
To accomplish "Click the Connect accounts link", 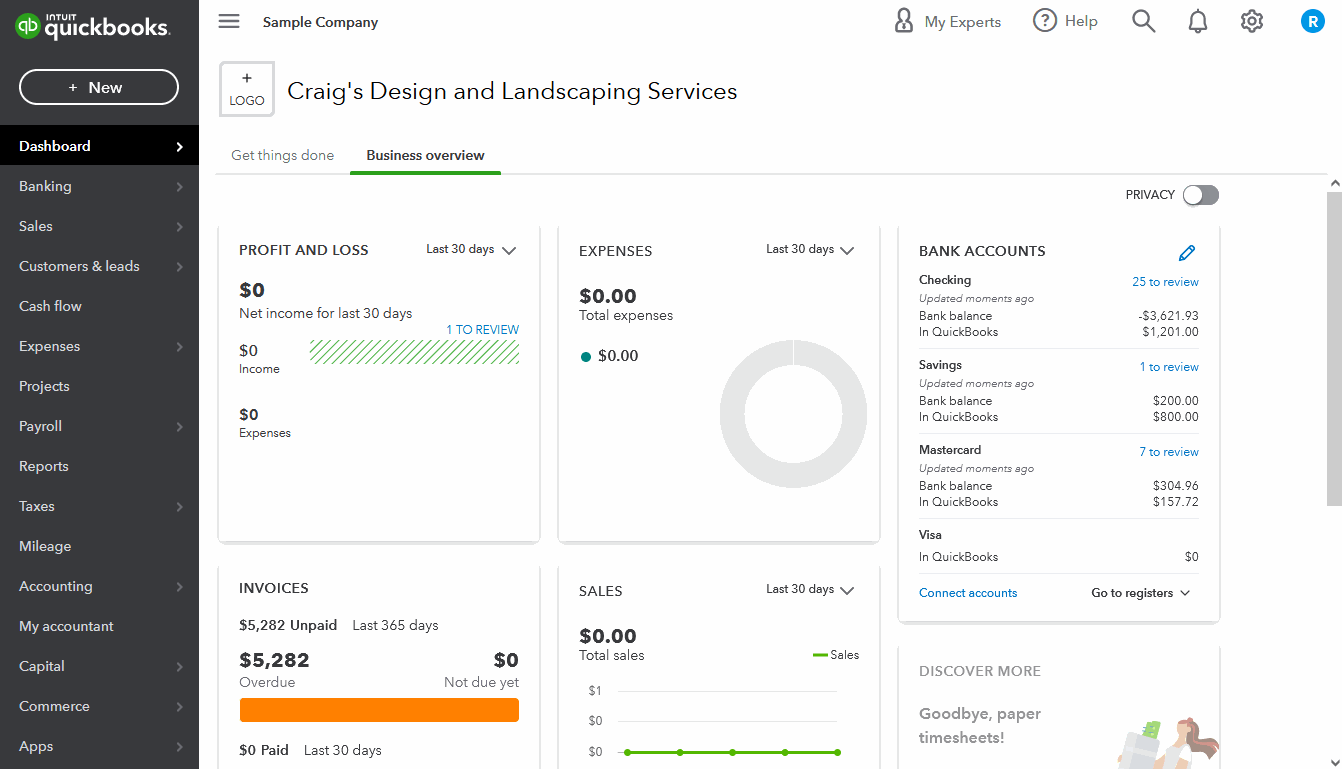I will coord(968,593).
